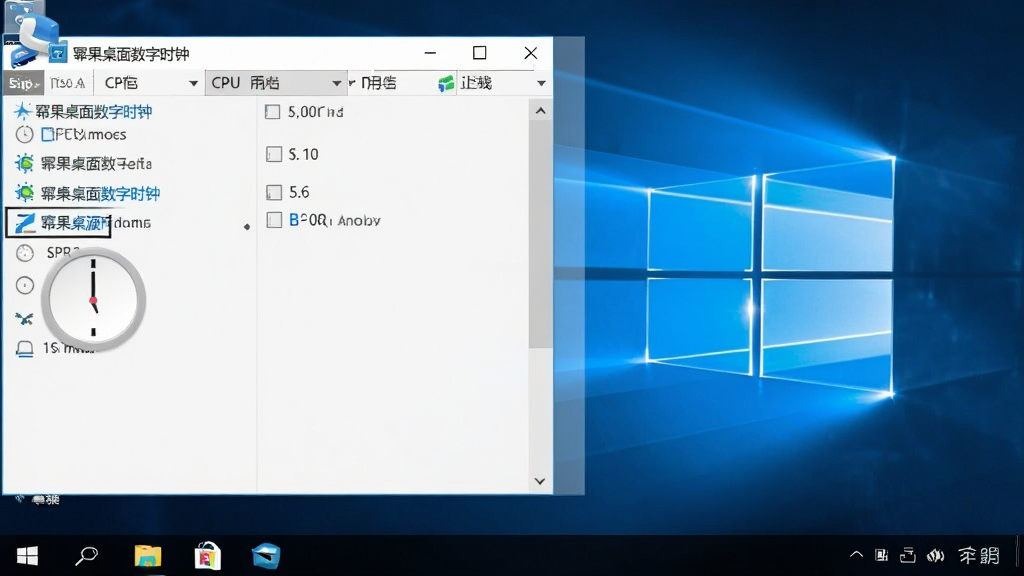
Task: Open the rightmost toolbar dropdown arrow
Action: coord(541,84)
